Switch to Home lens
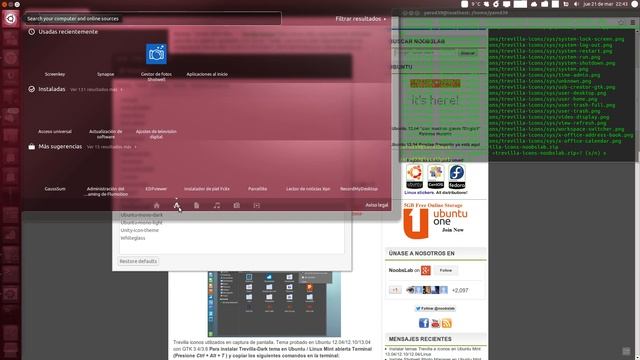 pyautogui.click(x=156, y=205)
